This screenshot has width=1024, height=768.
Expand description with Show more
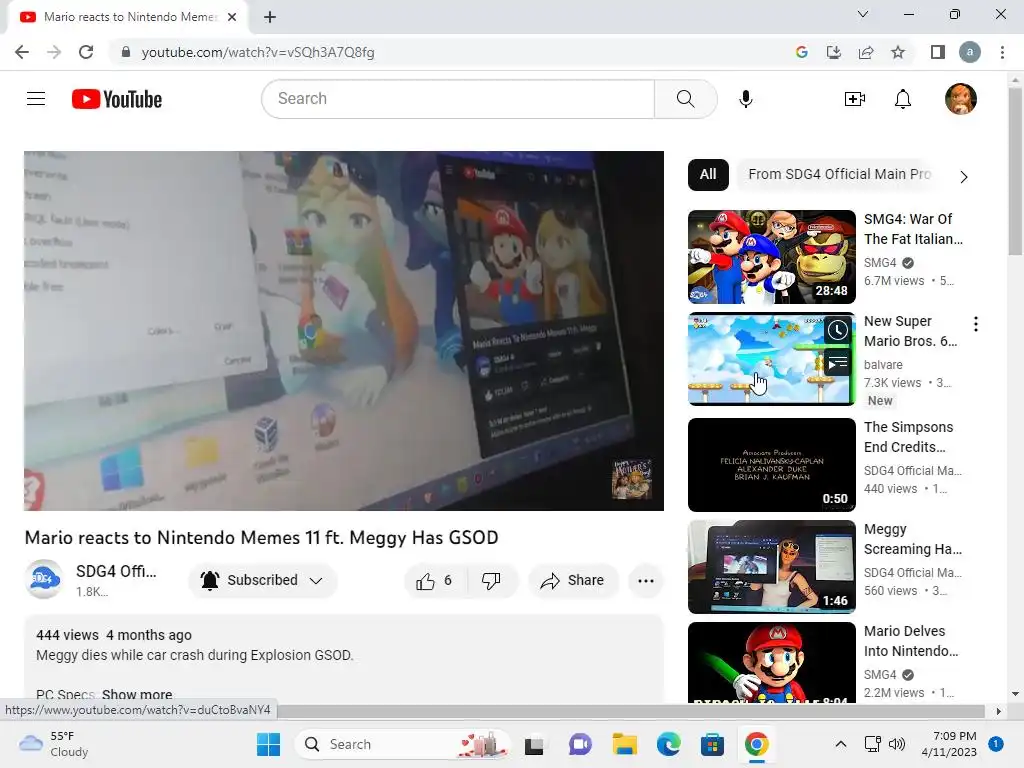coord(137,694)
